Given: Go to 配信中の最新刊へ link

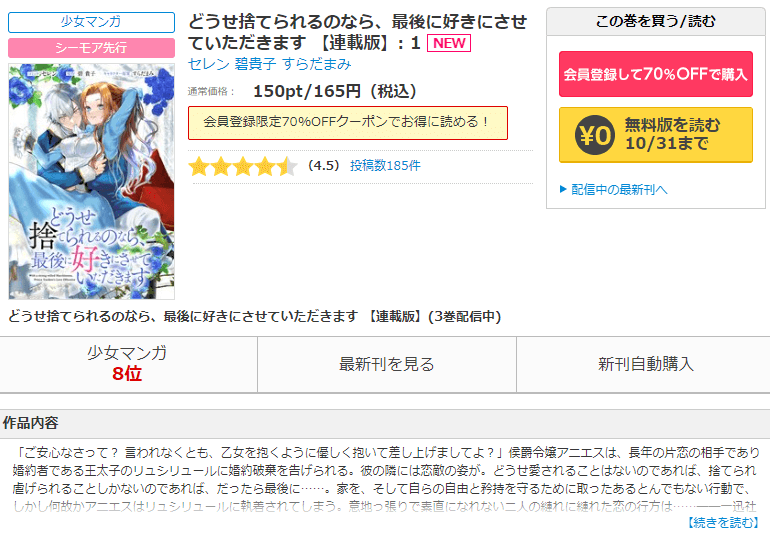Looking at the screenshot, I should (x=619, y=189).
